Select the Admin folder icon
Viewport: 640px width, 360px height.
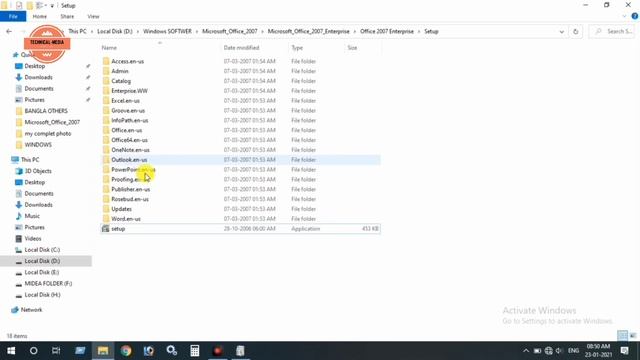point(106,71)
